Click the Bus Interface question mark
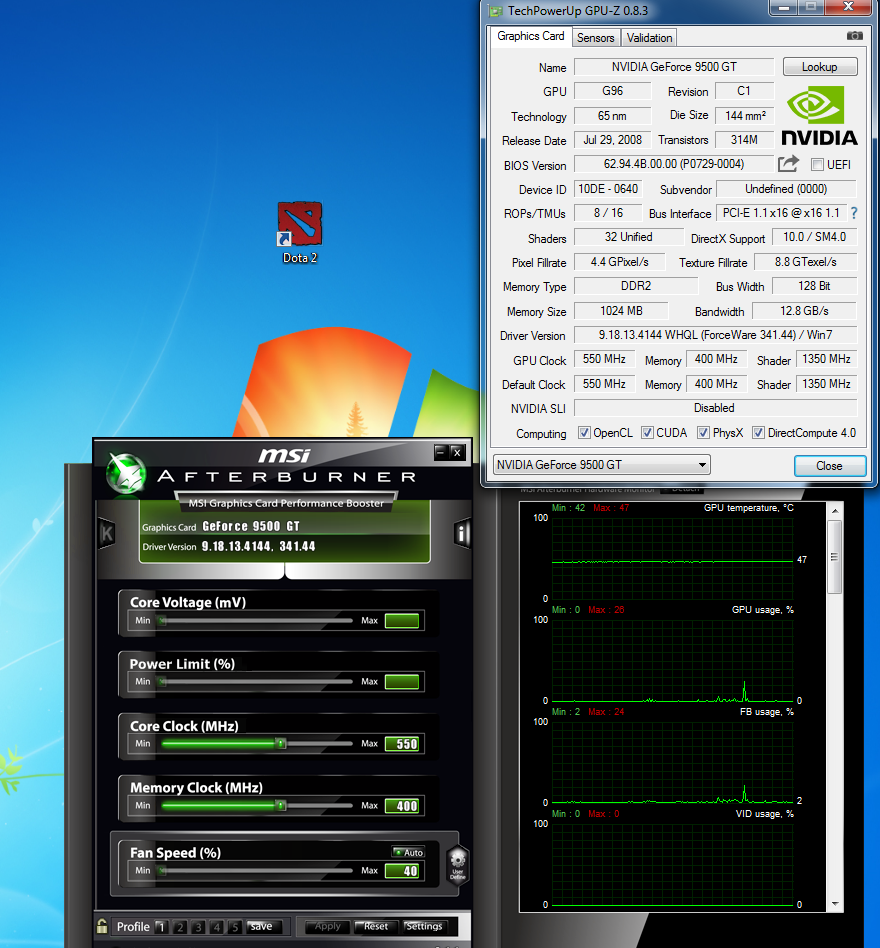 point(854,213)
